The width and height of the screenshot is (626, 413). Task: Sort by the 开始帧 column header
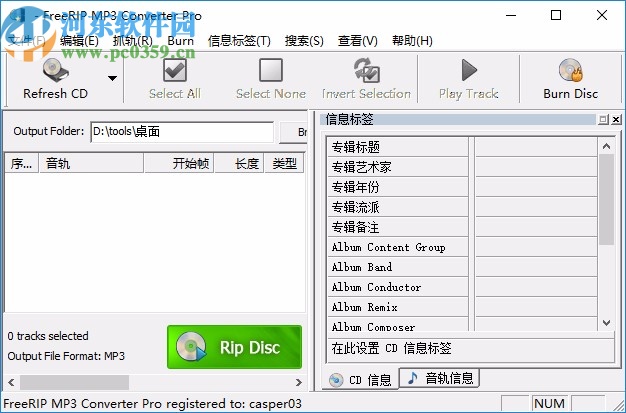tap(179, 163)
